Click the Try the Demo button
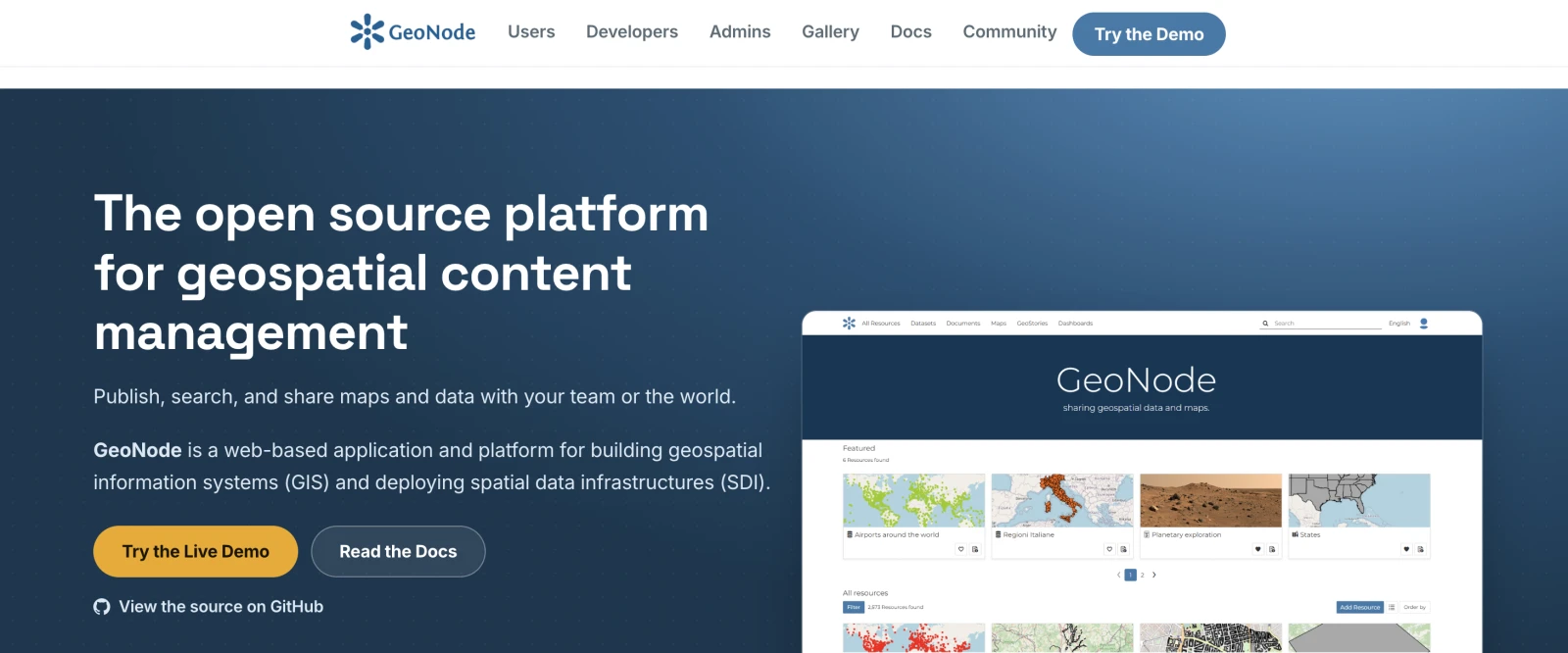The width and height of the screenshot is (1568, 653). tap(1149, 34)
